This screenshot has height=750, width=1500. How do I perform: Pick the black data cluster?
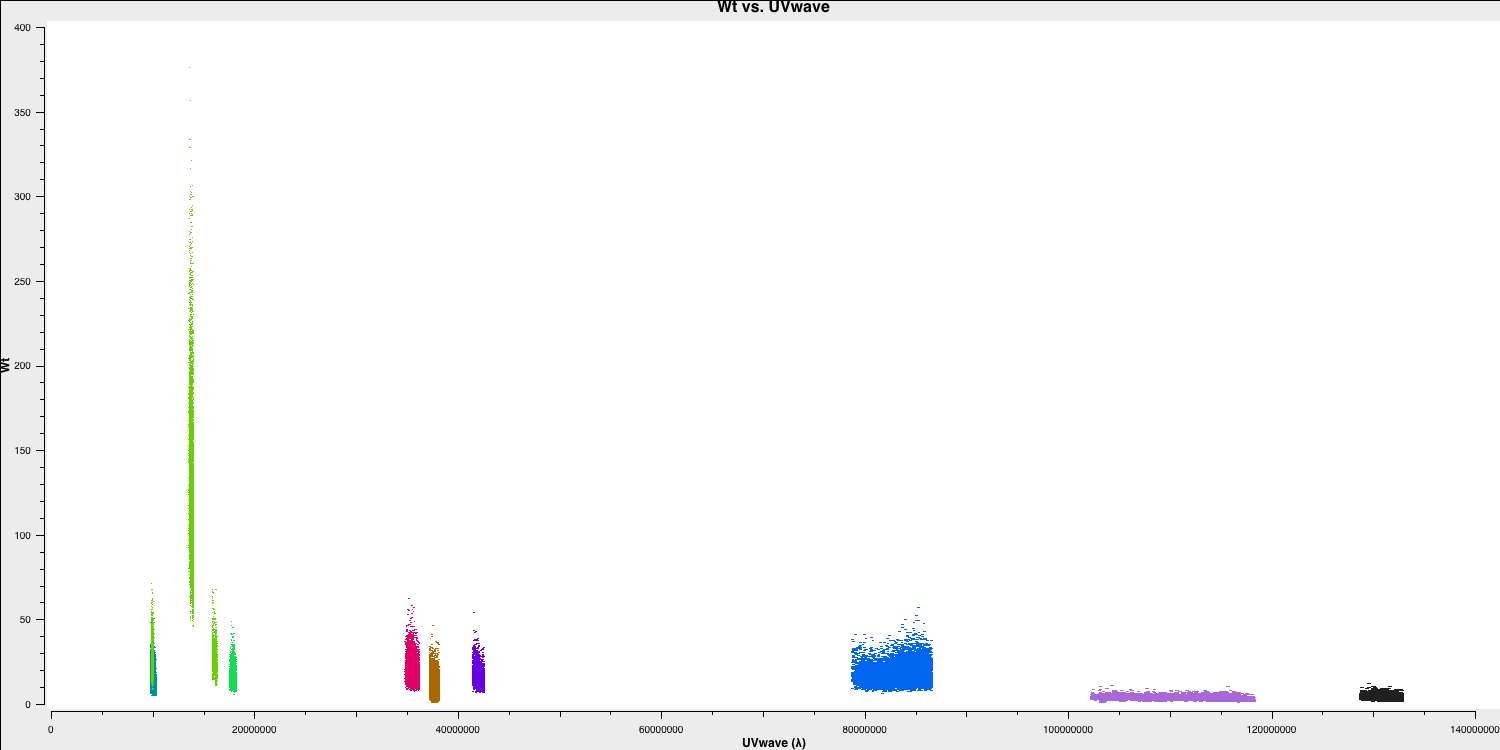1381,694
